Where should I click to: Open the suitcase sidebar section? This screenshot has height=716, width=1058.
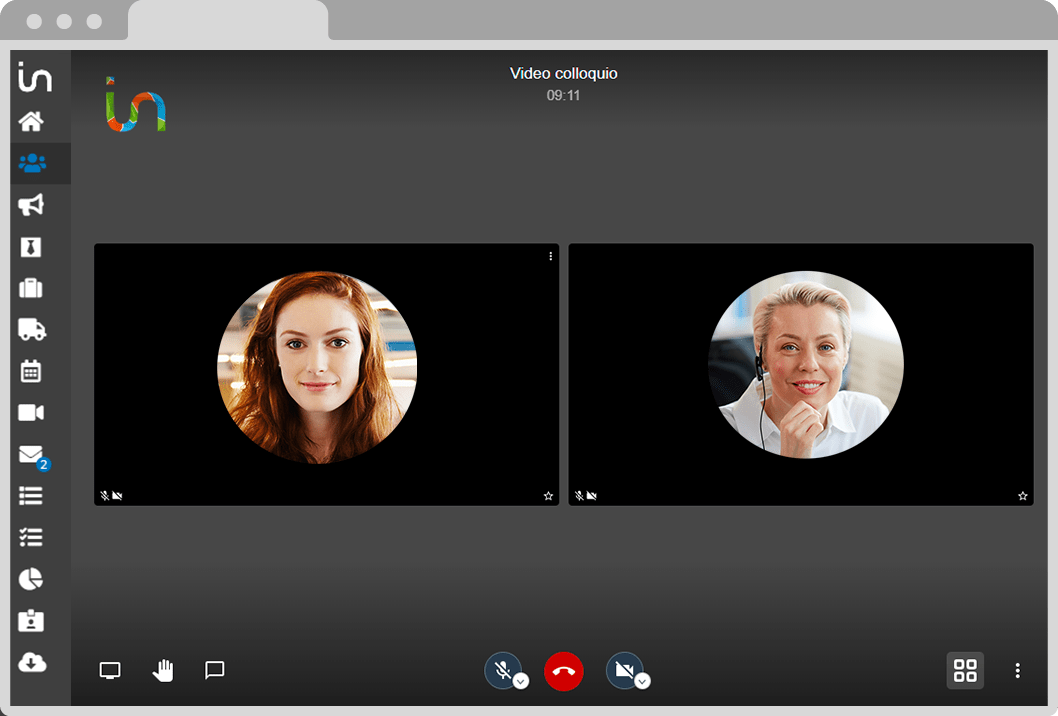[x=30, y=288]
